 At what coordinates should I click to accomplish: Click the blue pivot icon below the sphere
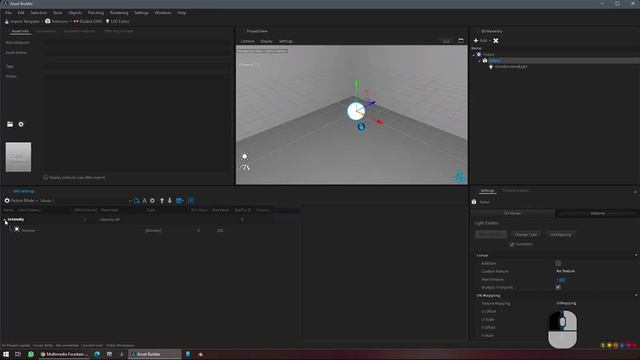click(x=361, y=127)
